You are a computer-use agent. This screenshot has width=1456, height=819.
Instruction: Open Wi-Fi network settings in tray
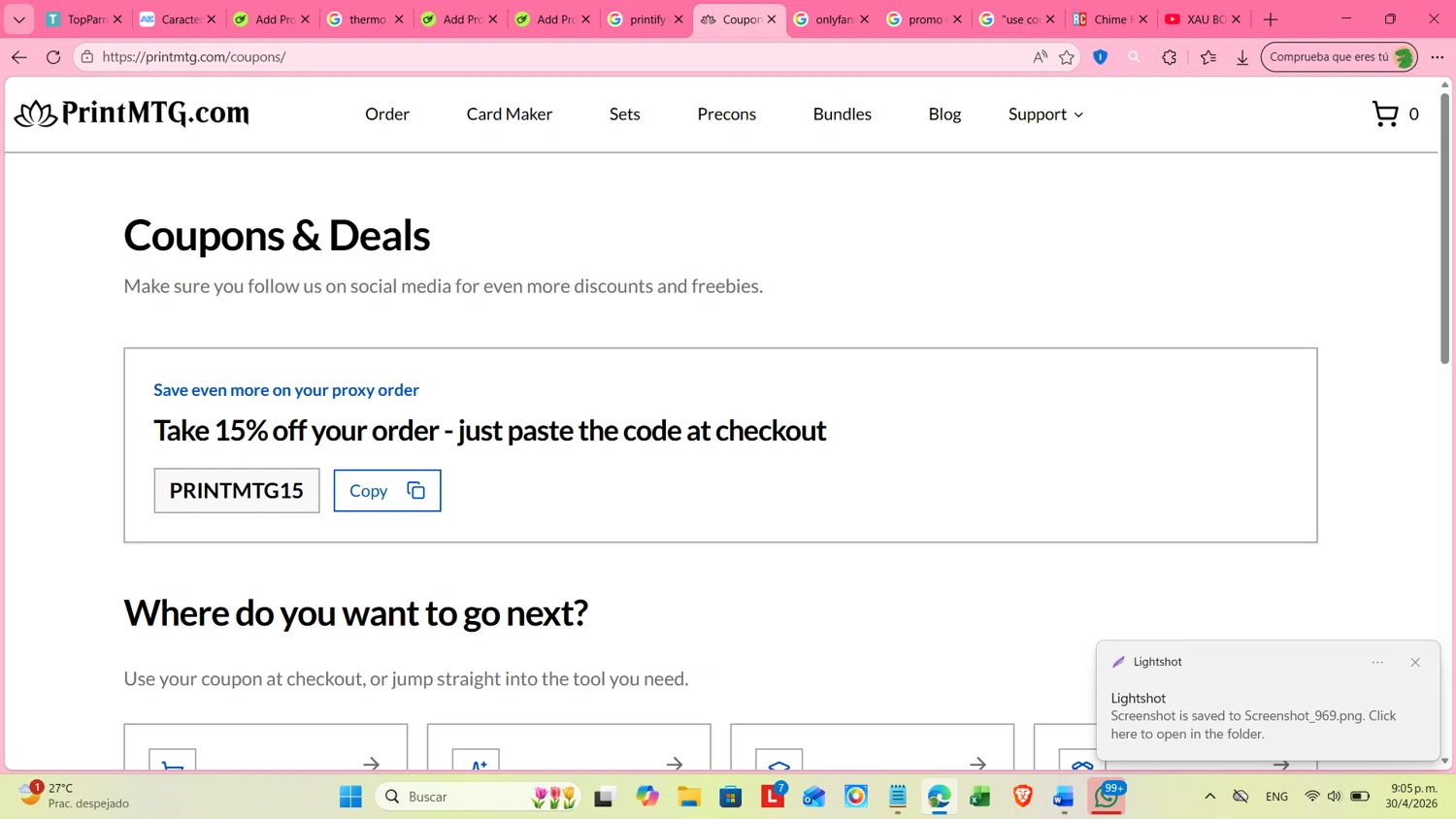(1312, 797)
